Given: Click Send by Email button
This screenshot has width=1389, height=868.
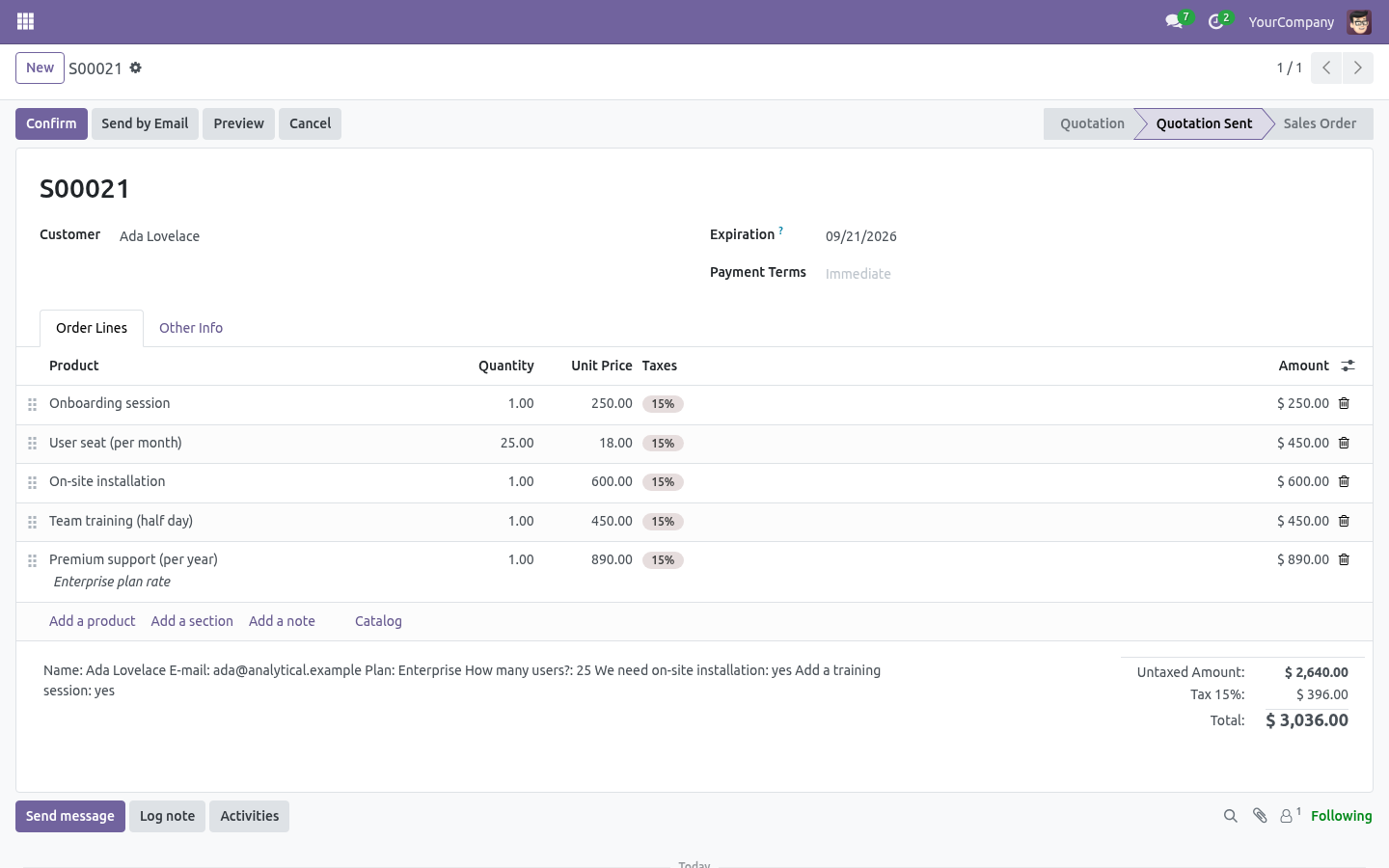Looking at the screenshot, I should [x=145, y=123].
